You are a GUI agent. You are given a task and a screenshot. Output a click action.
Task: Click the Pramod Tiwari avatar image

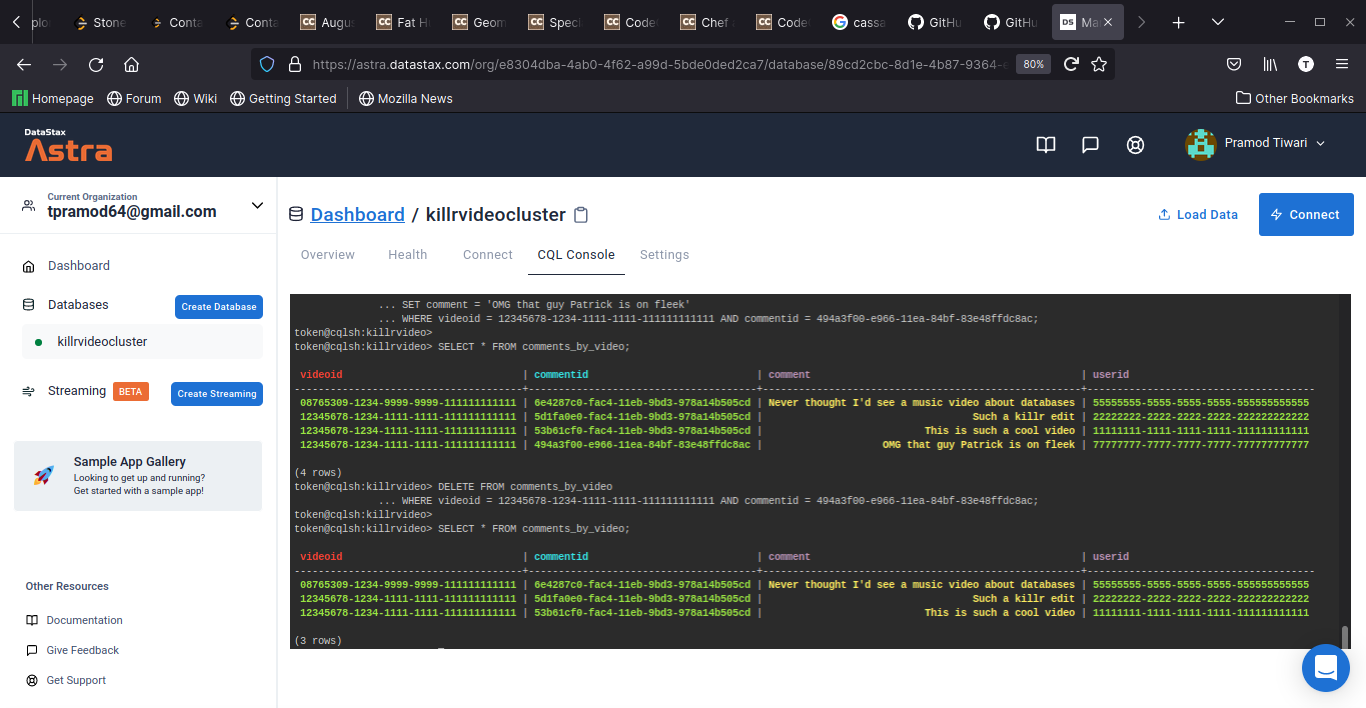click(x=1200, y=144)
